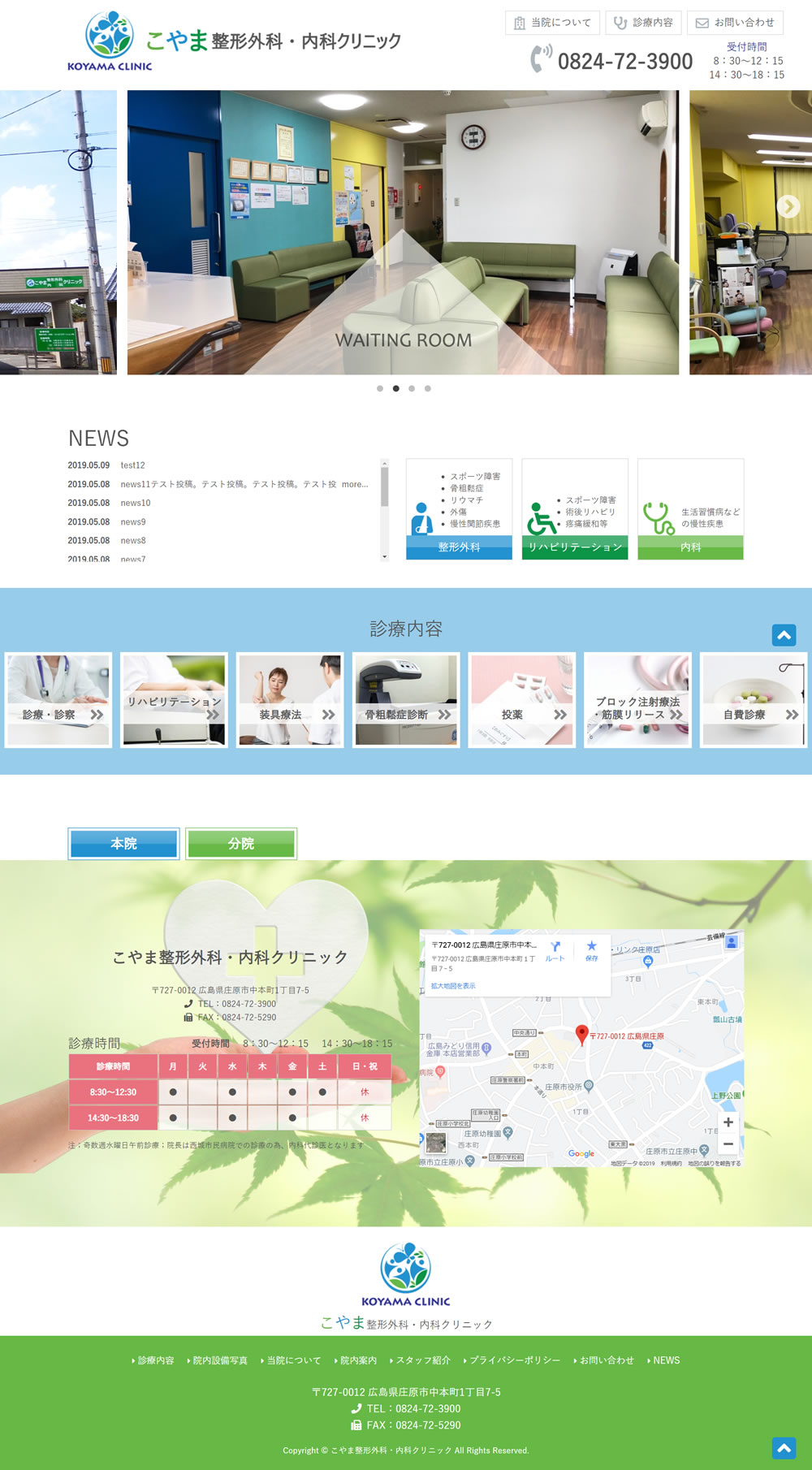Image resolution: width=812 pixels, height=1470 pixels.
Task: Zoom in on the Google map
Action: [x=728, y=1122]
